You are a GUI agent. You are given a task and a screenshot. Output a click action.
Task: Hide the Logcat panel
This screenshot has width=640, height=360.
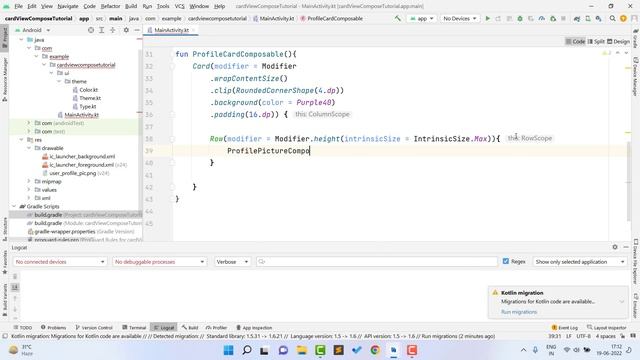pos(626,247)
